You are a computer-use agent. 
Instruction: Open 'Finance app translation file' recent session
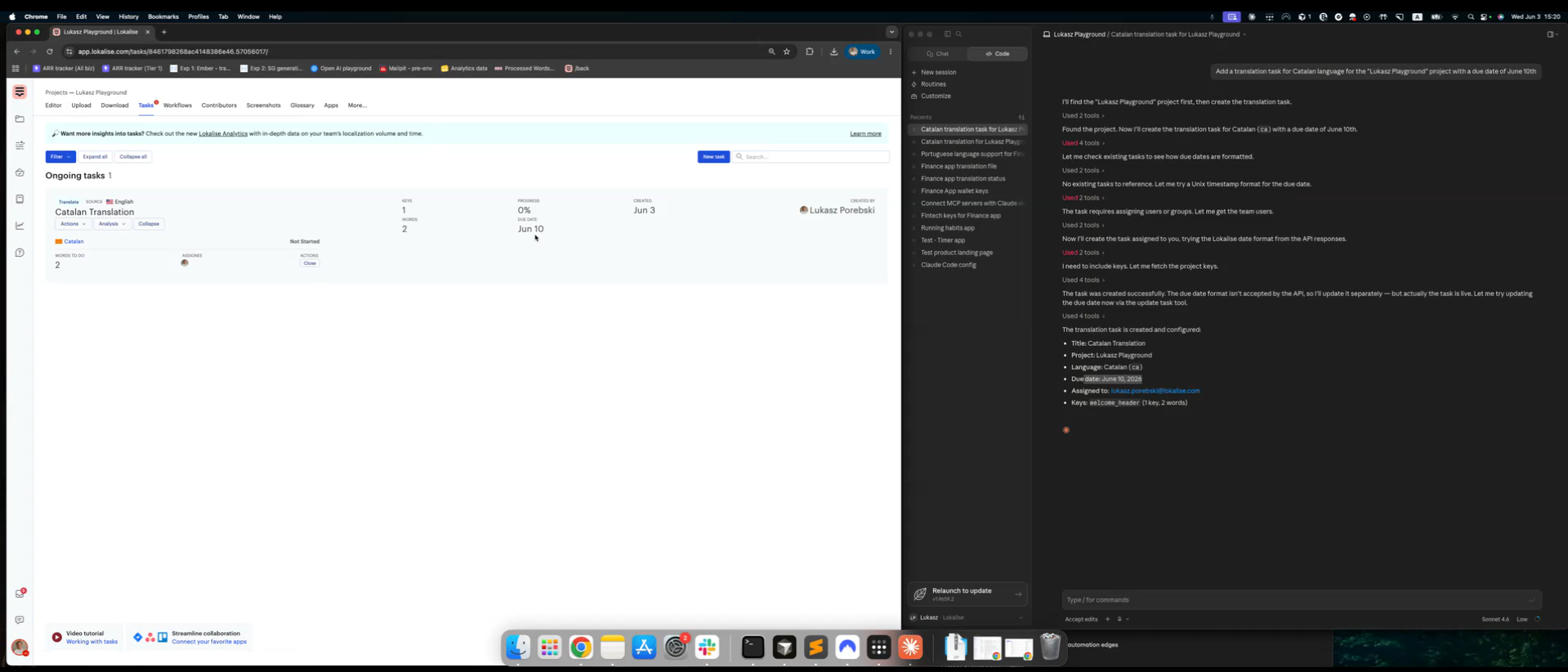958,167
